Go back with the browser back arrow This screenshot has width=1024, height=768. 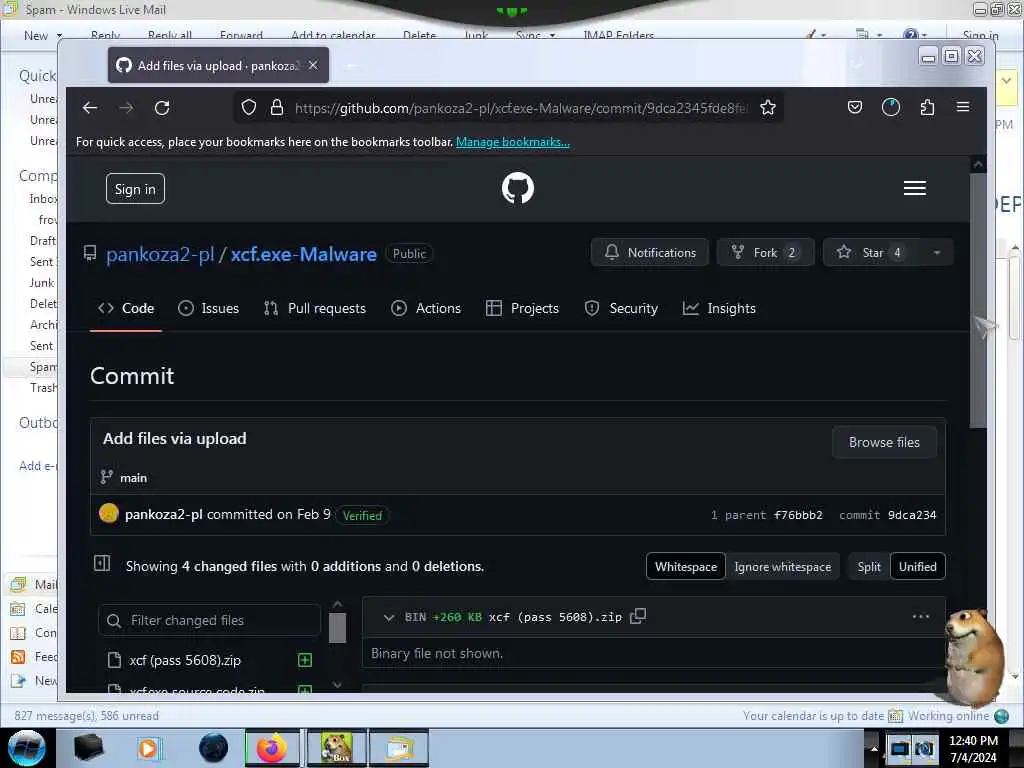coord(90,108)
